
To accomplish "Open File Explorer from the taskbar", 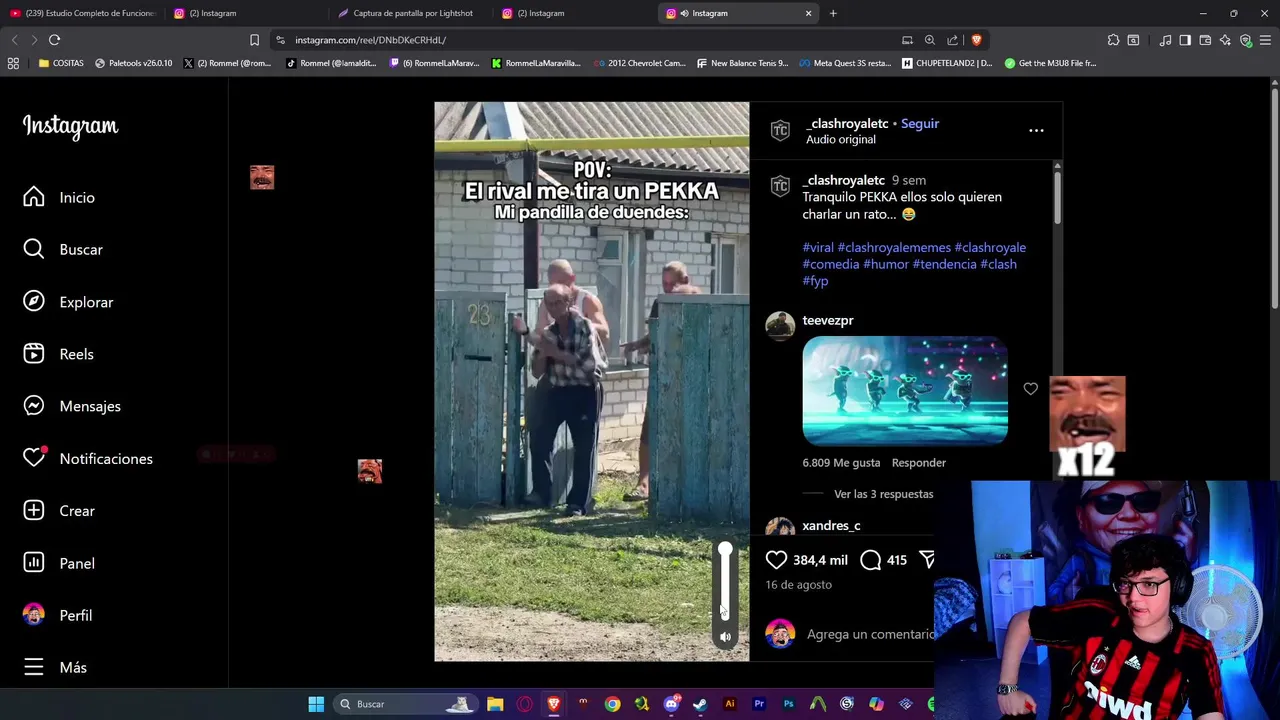I will point(495,704).
